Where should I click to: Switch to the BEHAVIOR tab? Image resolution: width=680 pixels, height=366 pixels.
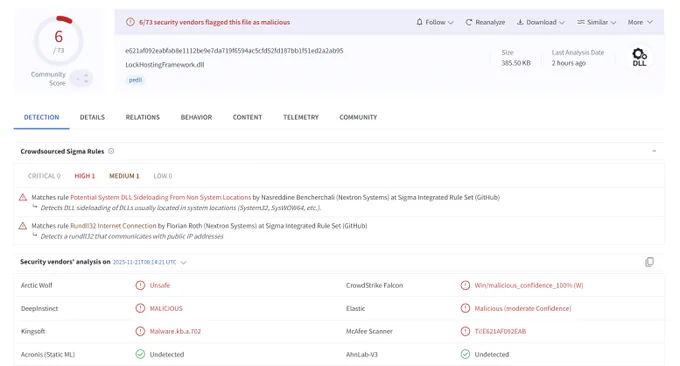coord(196,118)
